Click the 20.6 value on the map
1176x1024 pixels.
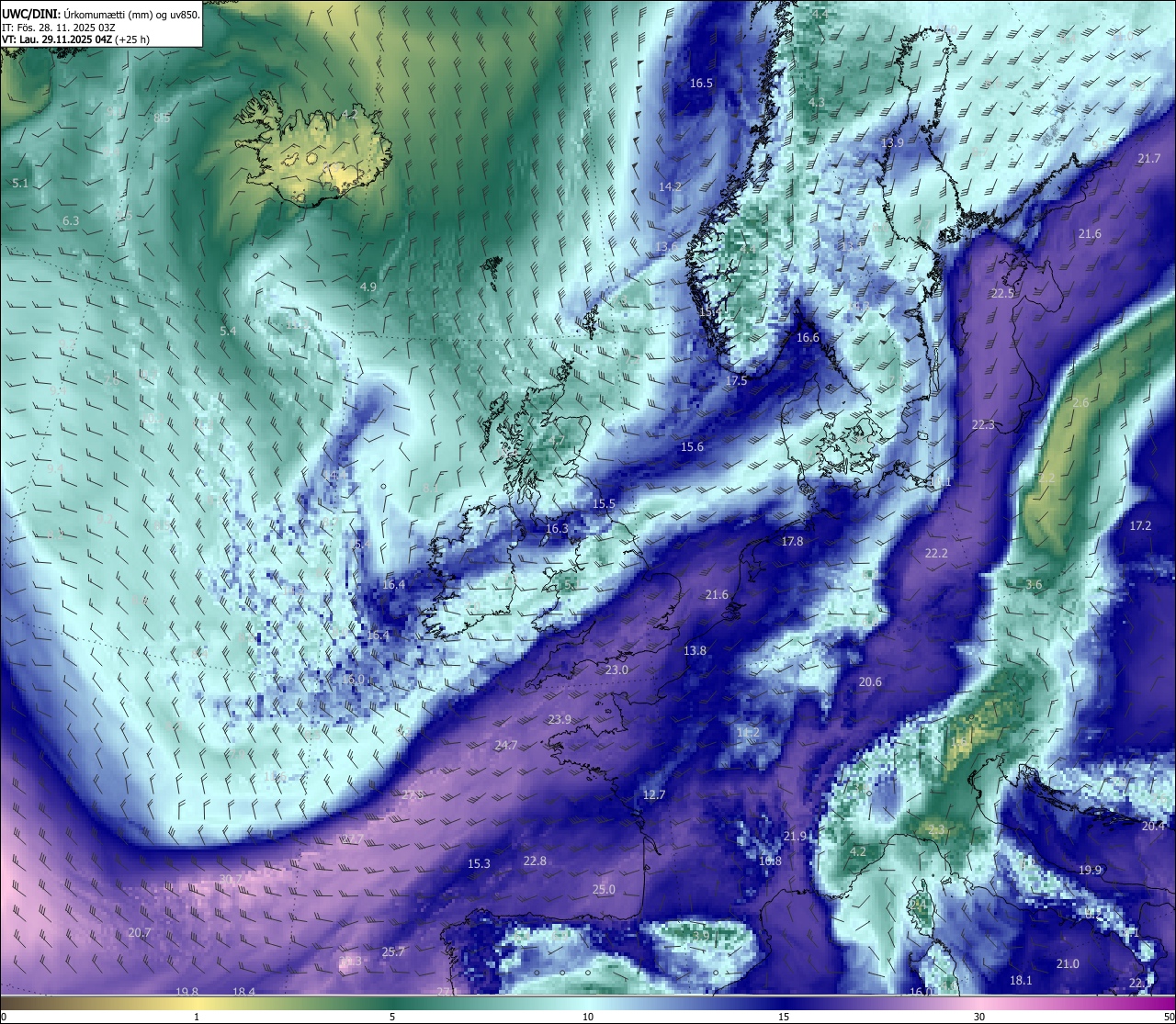point(870,681)
